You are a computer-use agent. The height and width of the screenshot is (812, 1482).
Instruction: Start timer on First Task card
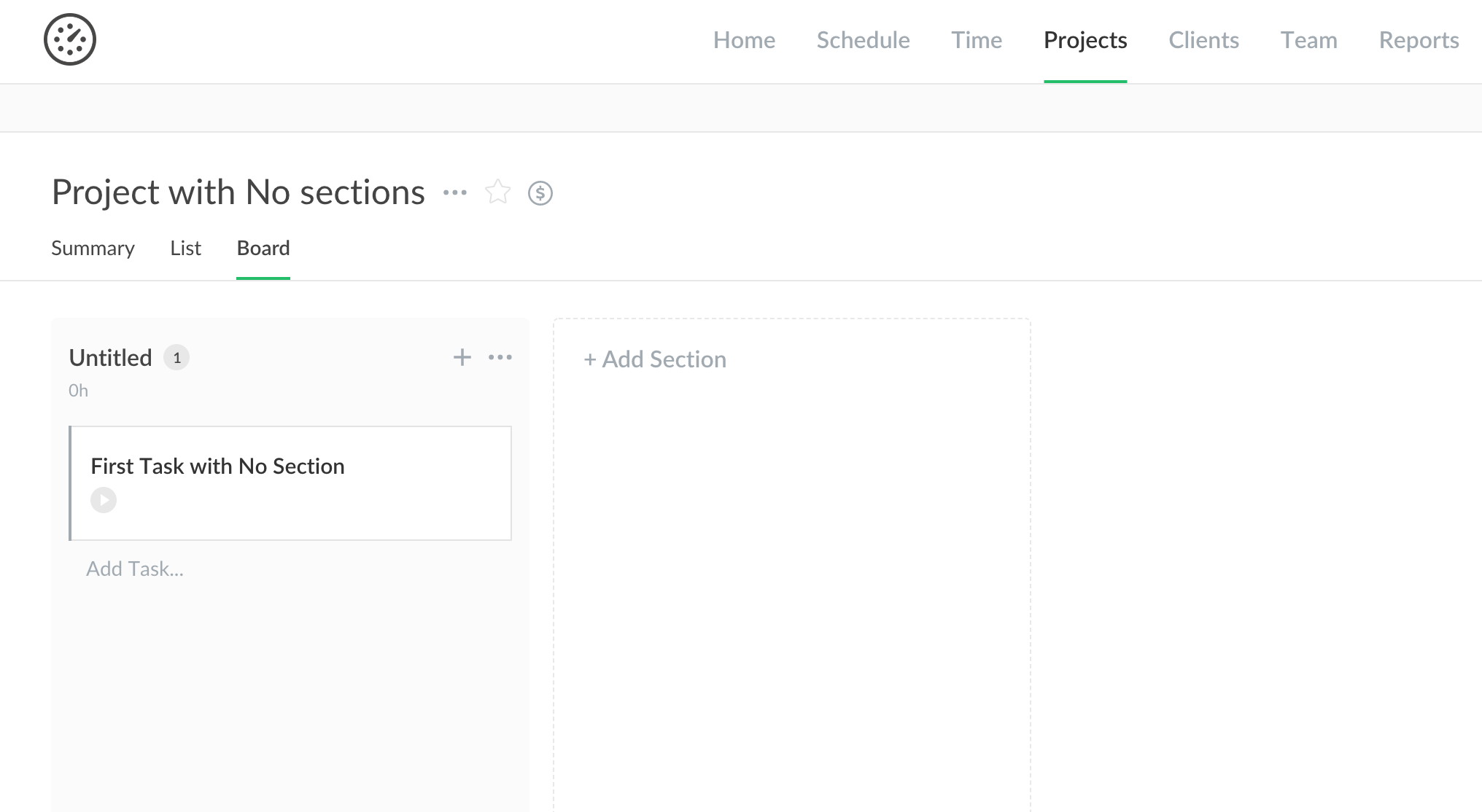(x=104, y=500)
